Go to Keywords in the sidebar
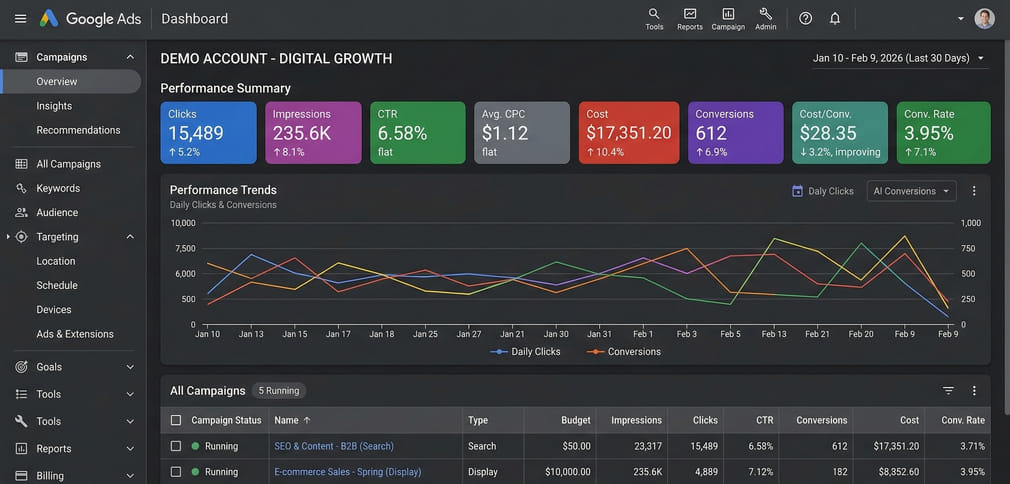The width and height of the screenshot is (1010, 484). [57, 188]
